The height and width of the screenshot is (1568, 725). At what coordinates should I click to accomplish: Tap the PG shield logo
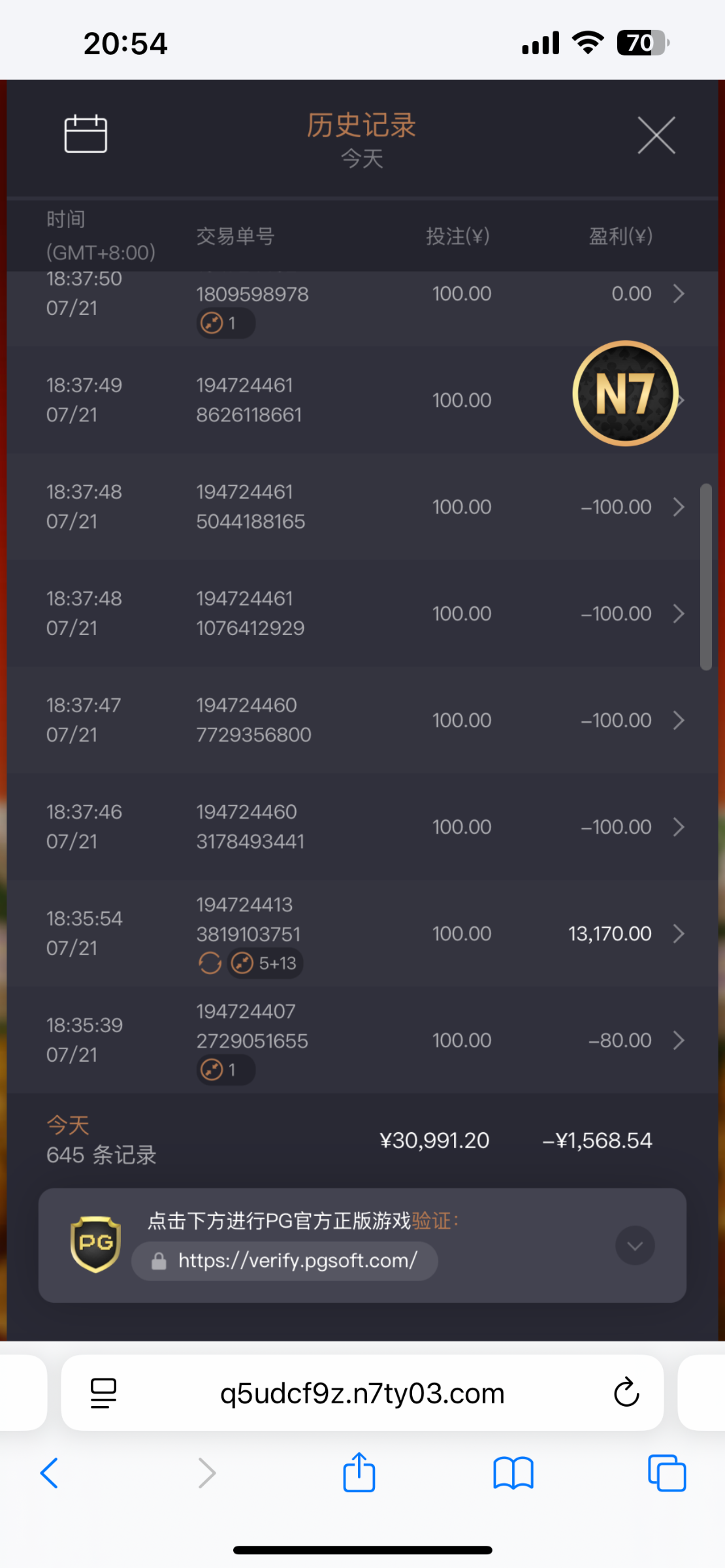95,1244
